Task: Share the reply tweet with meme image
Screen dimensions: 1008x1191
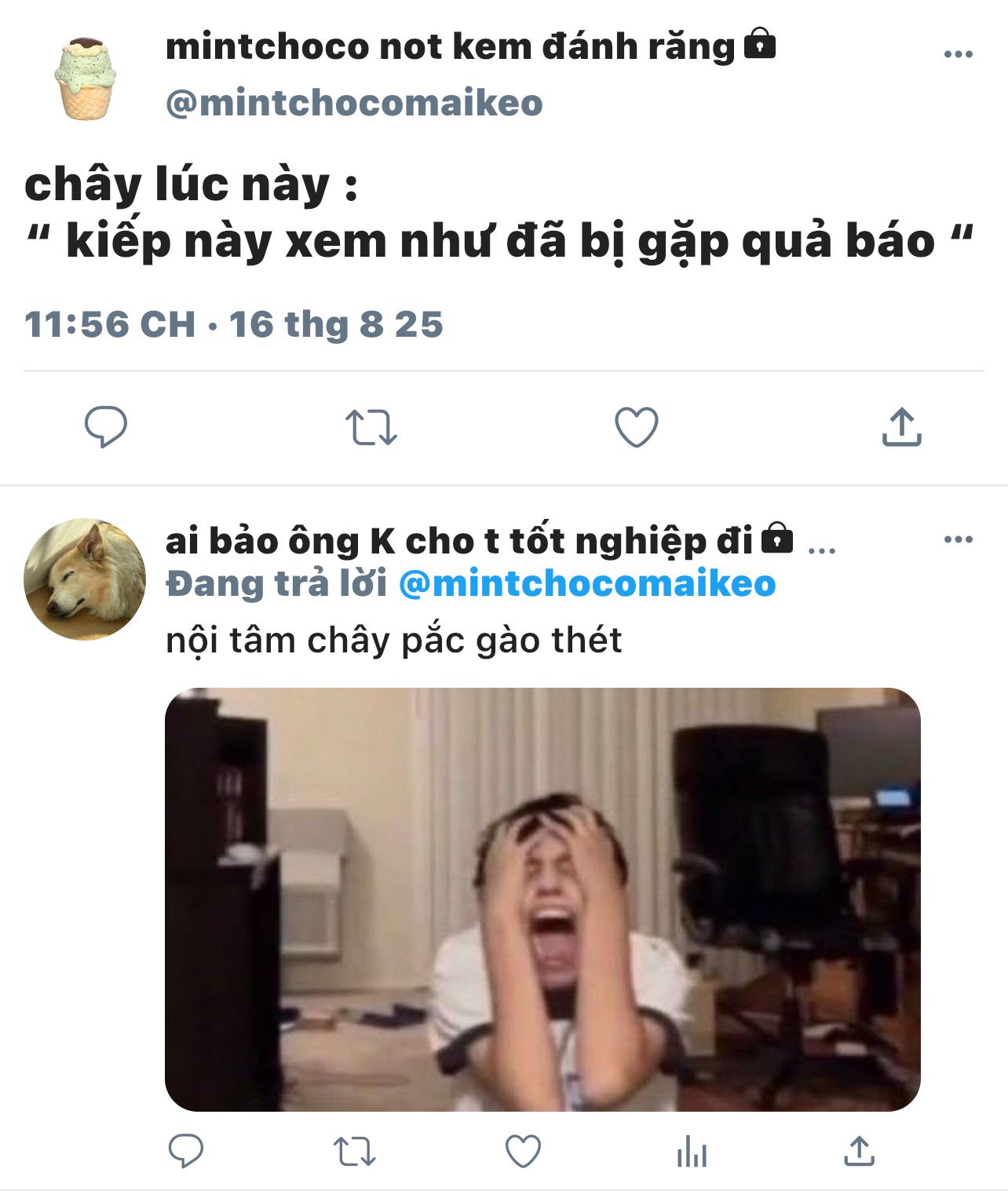Action: pos(859,1151)
